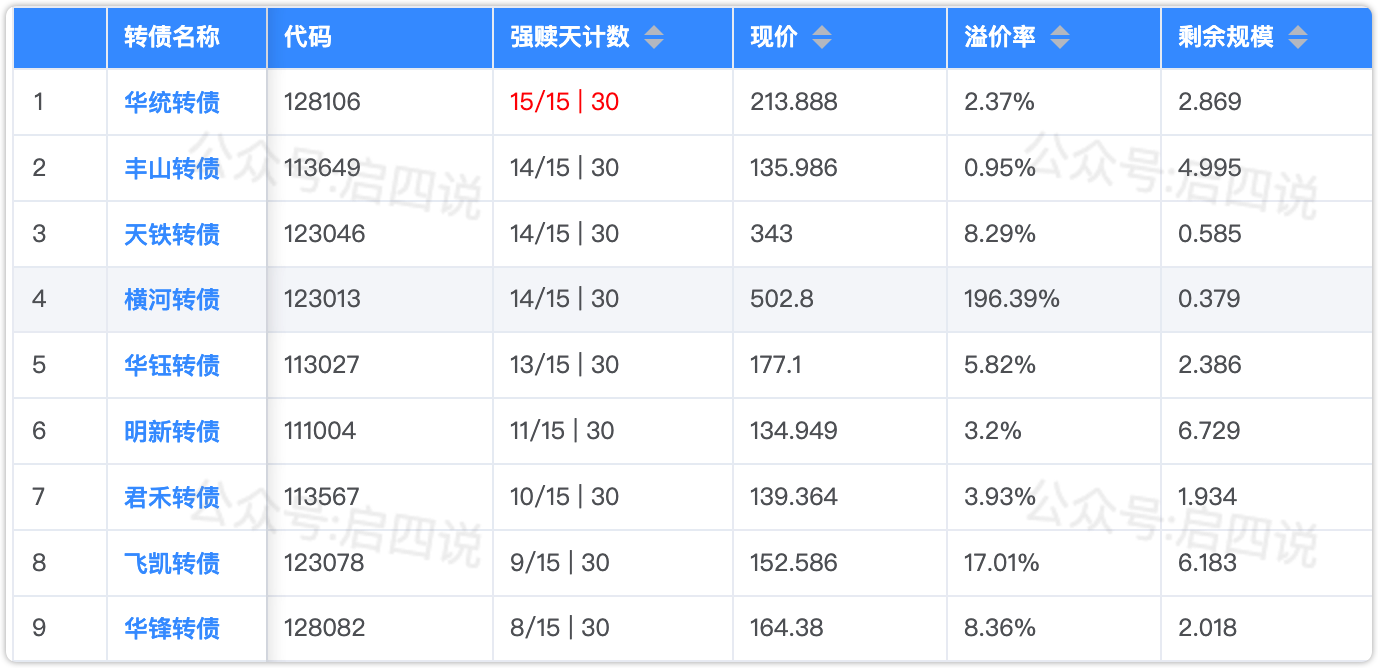Click the 196.39% premium rate cell
The width and height of the screenshot is (1378, 668).
pos(1011,299)
